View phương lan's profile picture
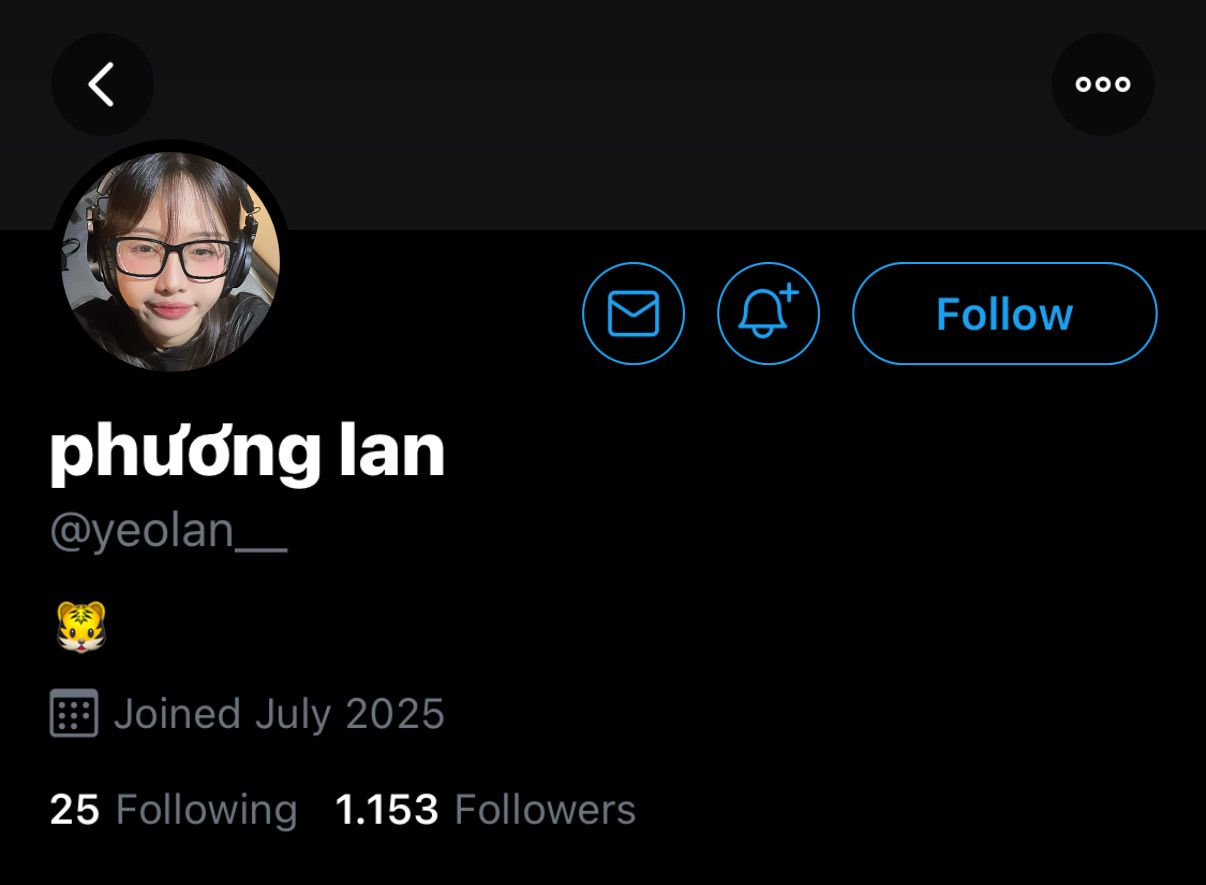This screenshot has width=1206, height=885. [x=170, y=261]
